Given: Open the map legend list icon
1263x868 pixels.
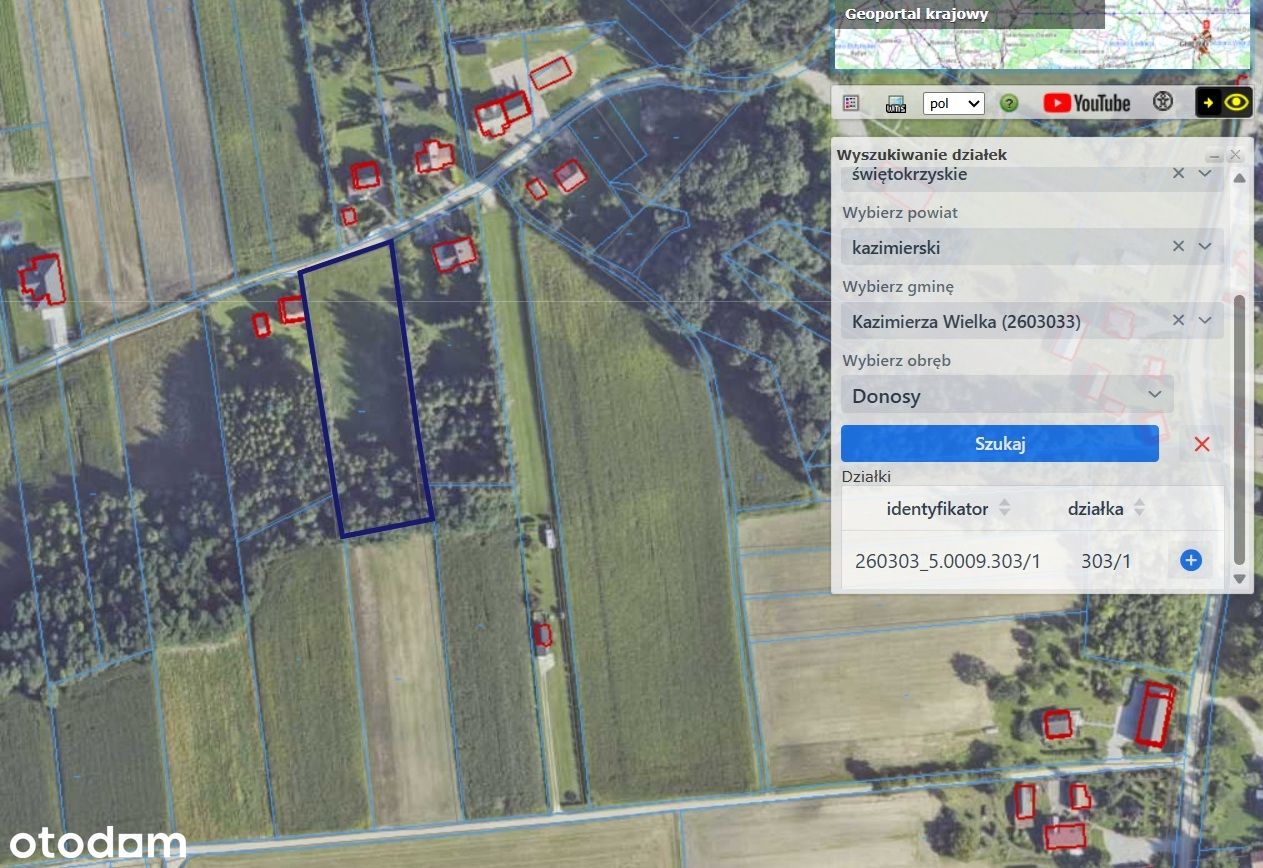Looking at the screenshot, I should [852, 103].
